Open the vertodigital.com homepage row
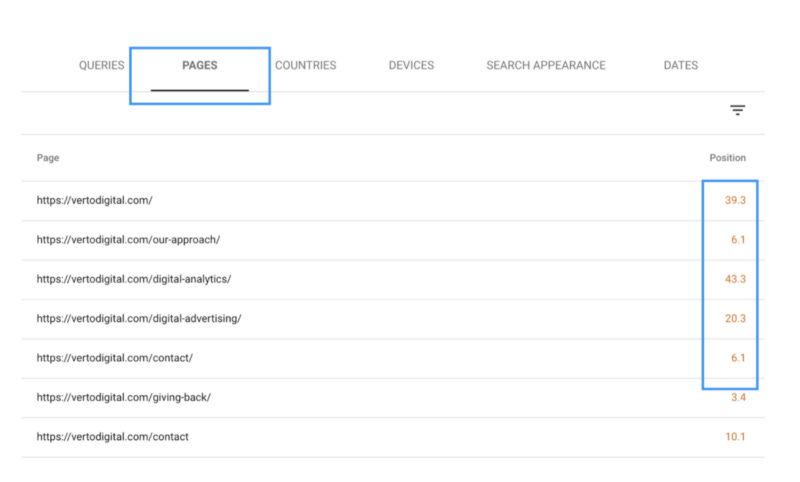Screen dimensions: 800x482 [393, 200]
